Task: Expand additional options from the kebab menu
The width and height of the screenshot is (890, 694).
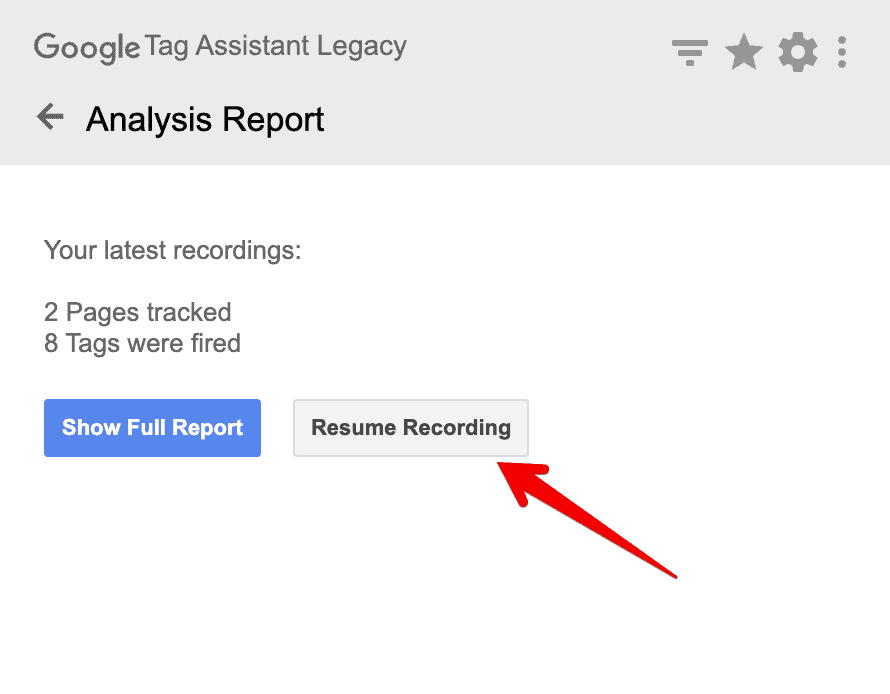Action: (842, 52)
